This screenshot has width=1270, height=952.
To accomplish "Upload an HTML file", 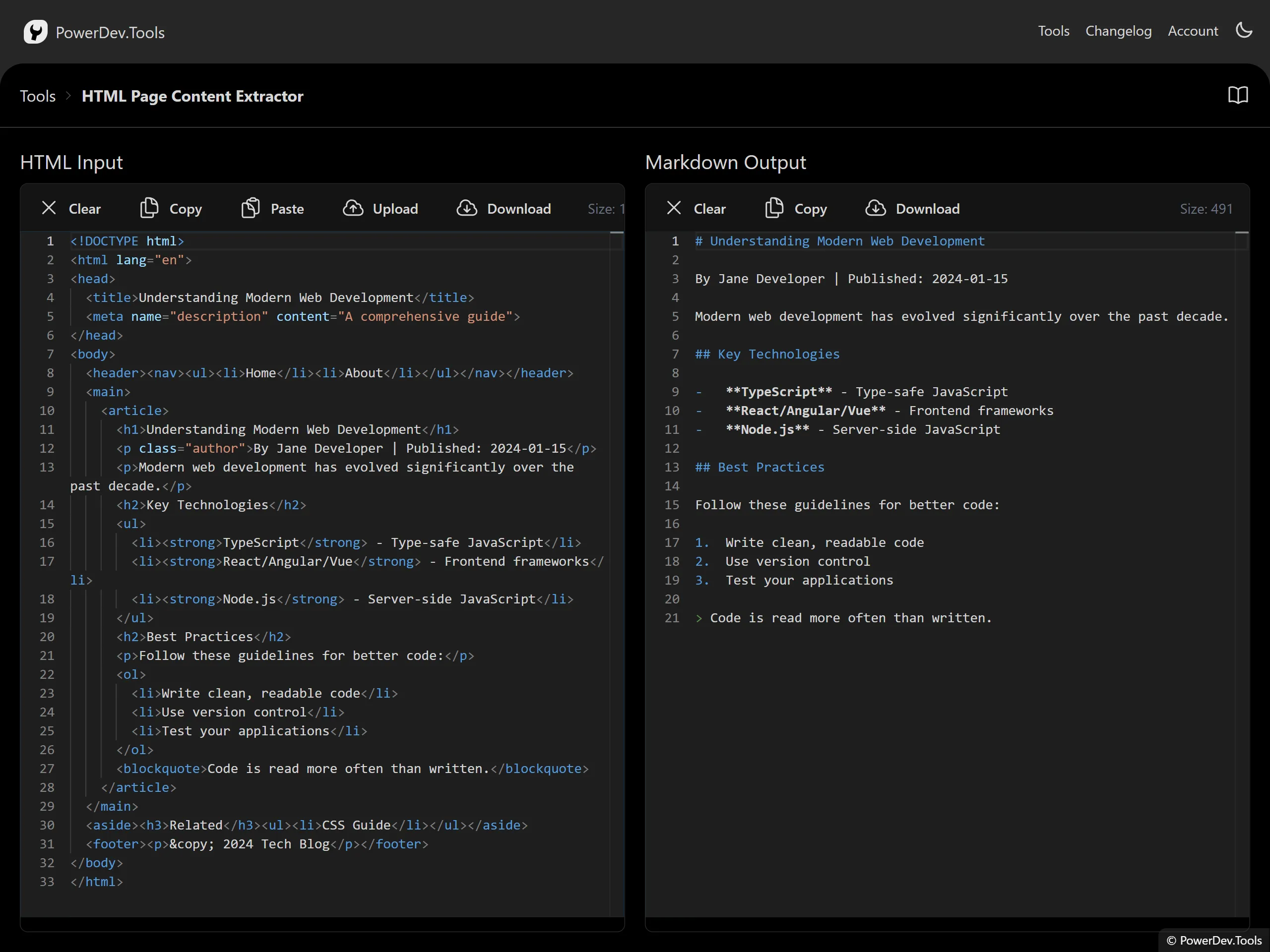I will tap(380, 208).
